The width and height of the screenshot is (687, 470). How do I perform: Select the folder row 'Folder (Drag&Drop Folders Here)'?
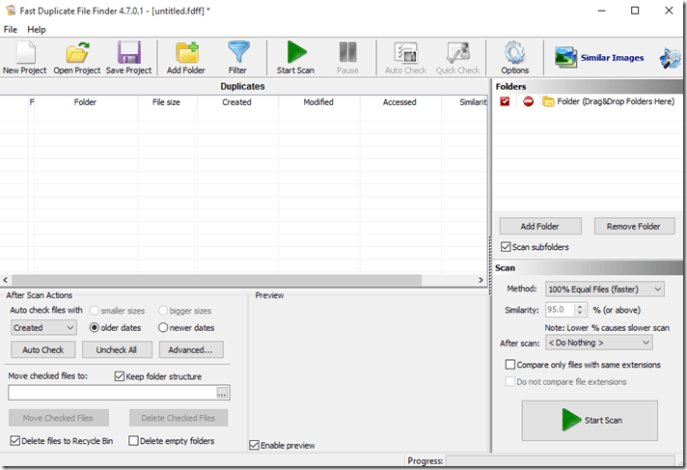(609, 102)
